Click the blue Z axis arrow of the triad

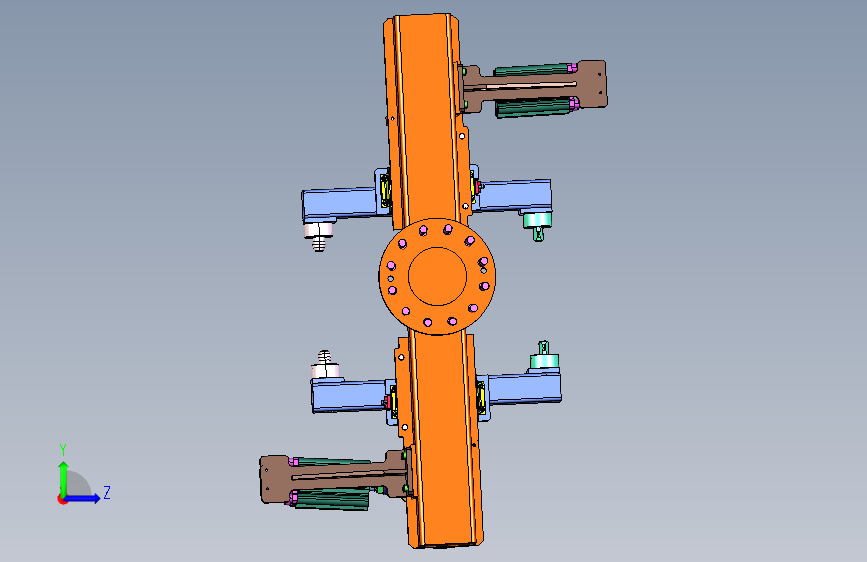pos(83,498)
